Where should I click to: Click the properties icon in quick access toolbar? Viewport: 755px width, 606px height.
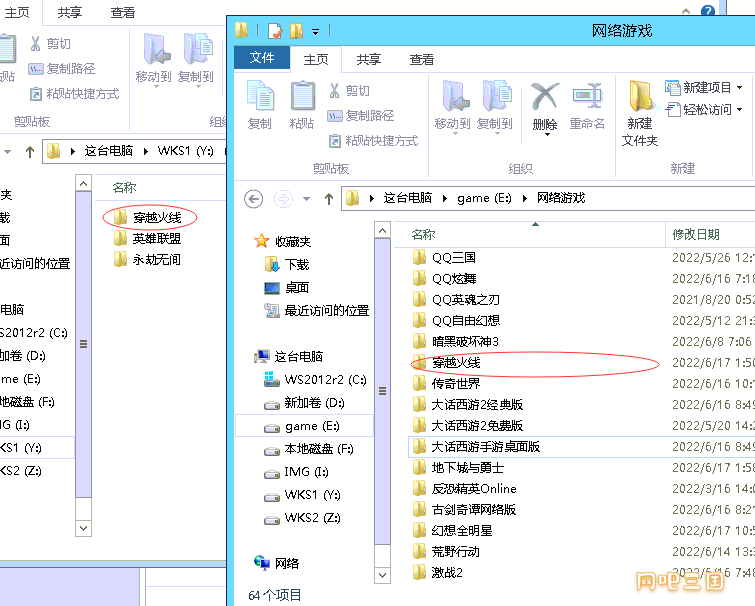[275, 31]
